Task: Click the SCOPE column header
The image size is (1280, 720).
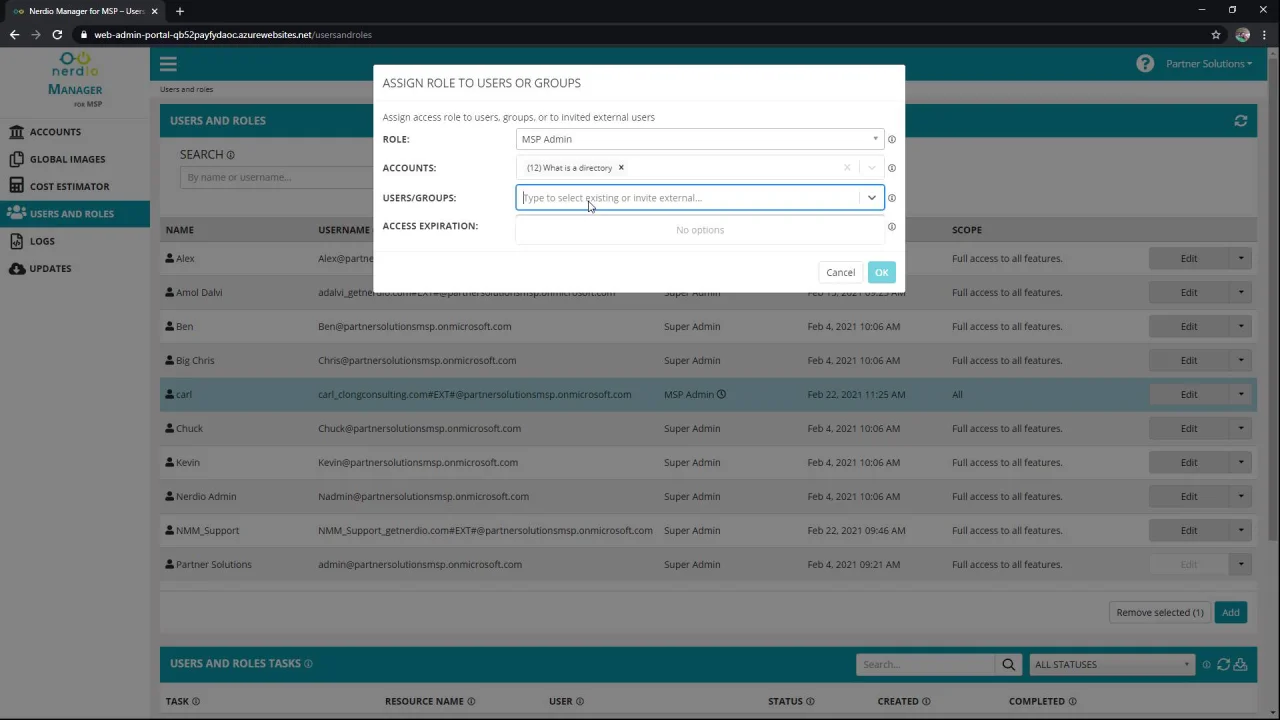Action: click(967, 230)
